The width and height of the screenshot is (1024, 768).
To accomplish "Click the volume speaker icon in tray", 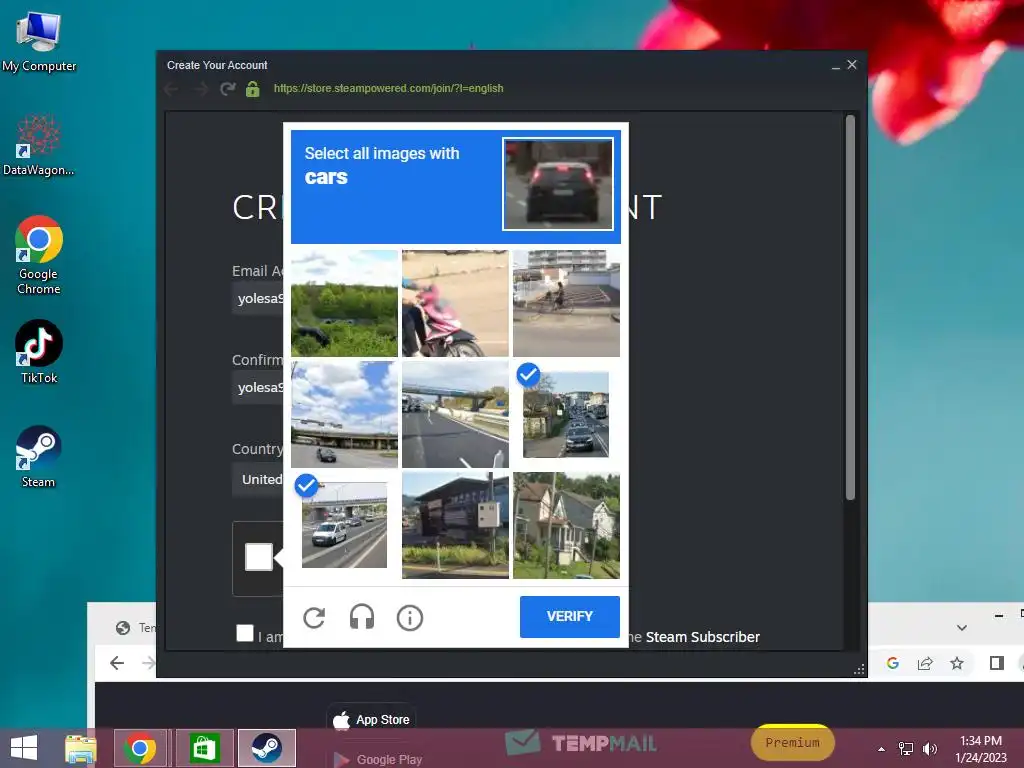I will 930,749.
